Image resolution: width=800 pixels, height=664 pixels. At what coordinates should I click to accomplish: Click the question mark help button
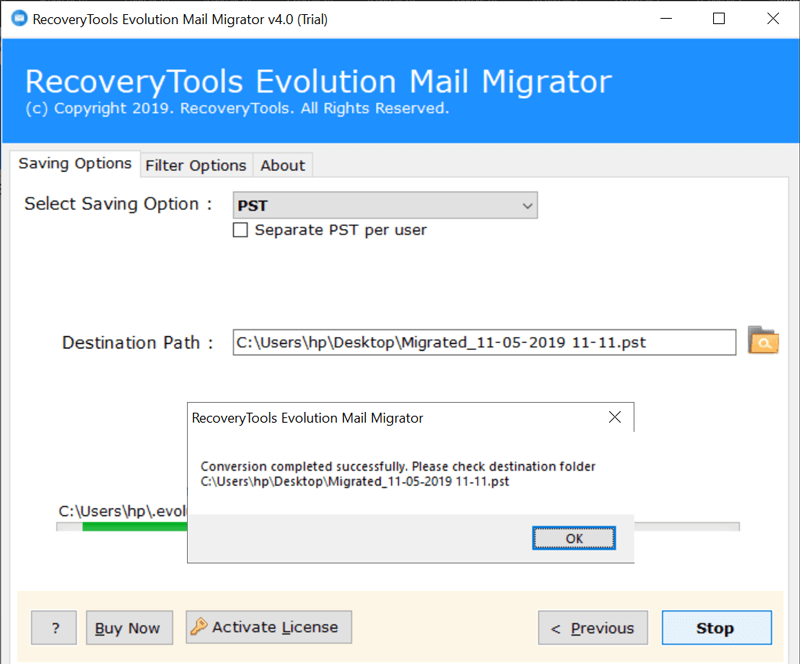click(x=54, y=628)
